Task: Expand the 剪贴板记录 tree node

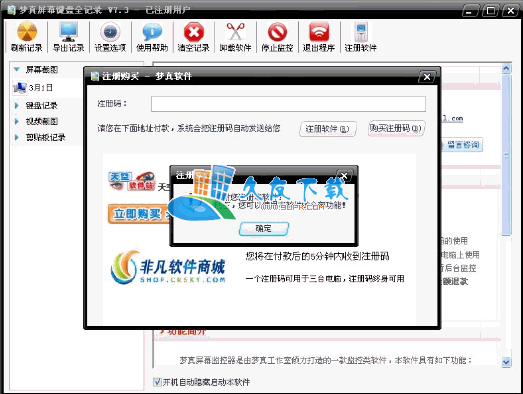Action: (17, 137)
